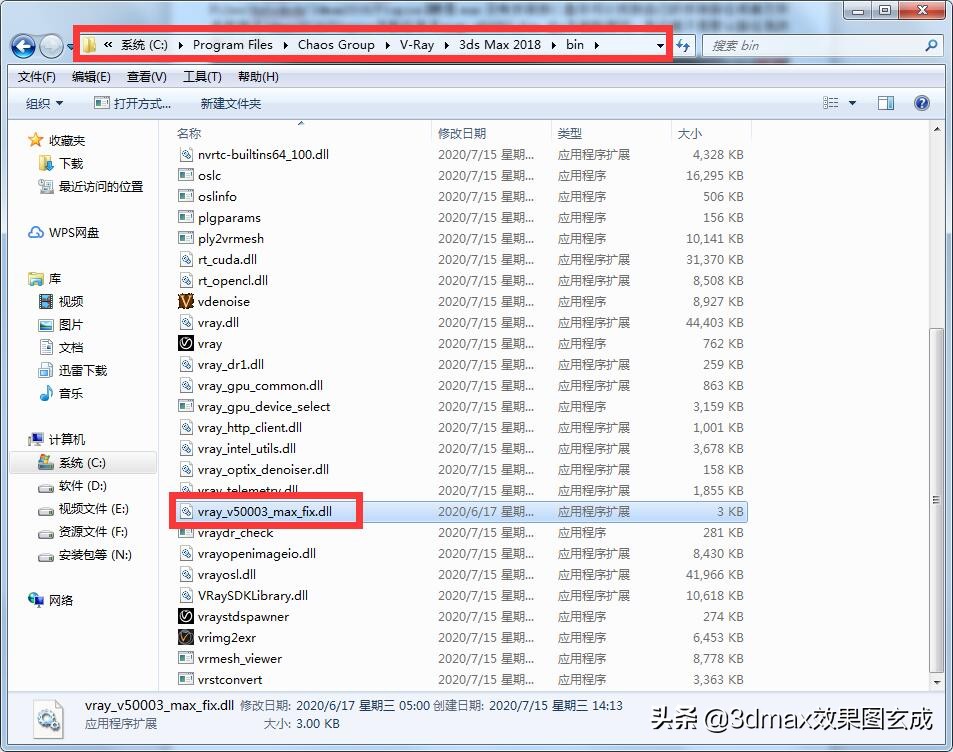The image size is (953, 752).
Task: Expand the arrow after V-Ray breadcrumb
Action: click(x=447, y=45)
